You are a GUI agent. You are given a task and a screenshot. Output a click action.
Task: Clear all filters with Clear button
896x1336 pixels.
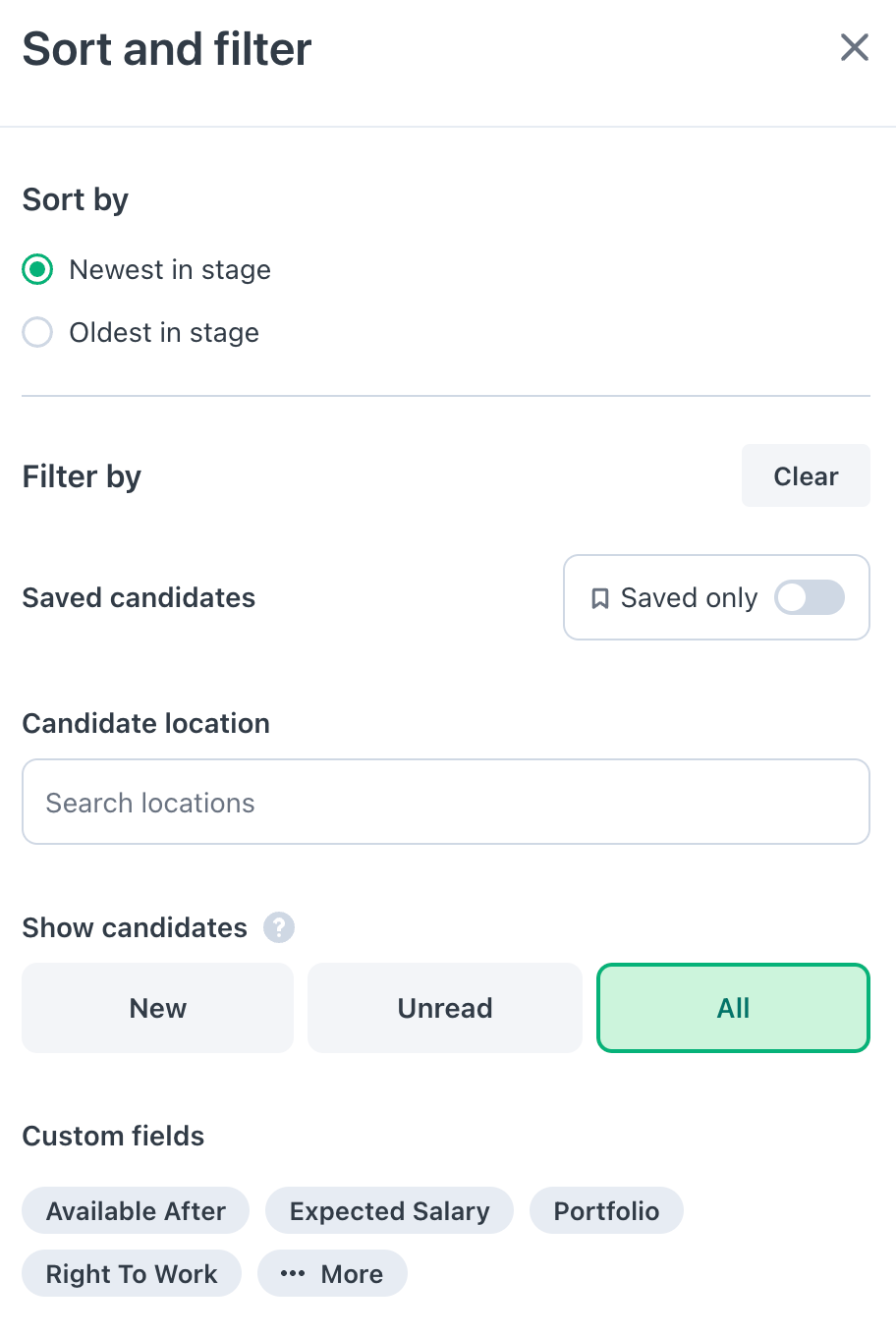[x=806, y=475]
